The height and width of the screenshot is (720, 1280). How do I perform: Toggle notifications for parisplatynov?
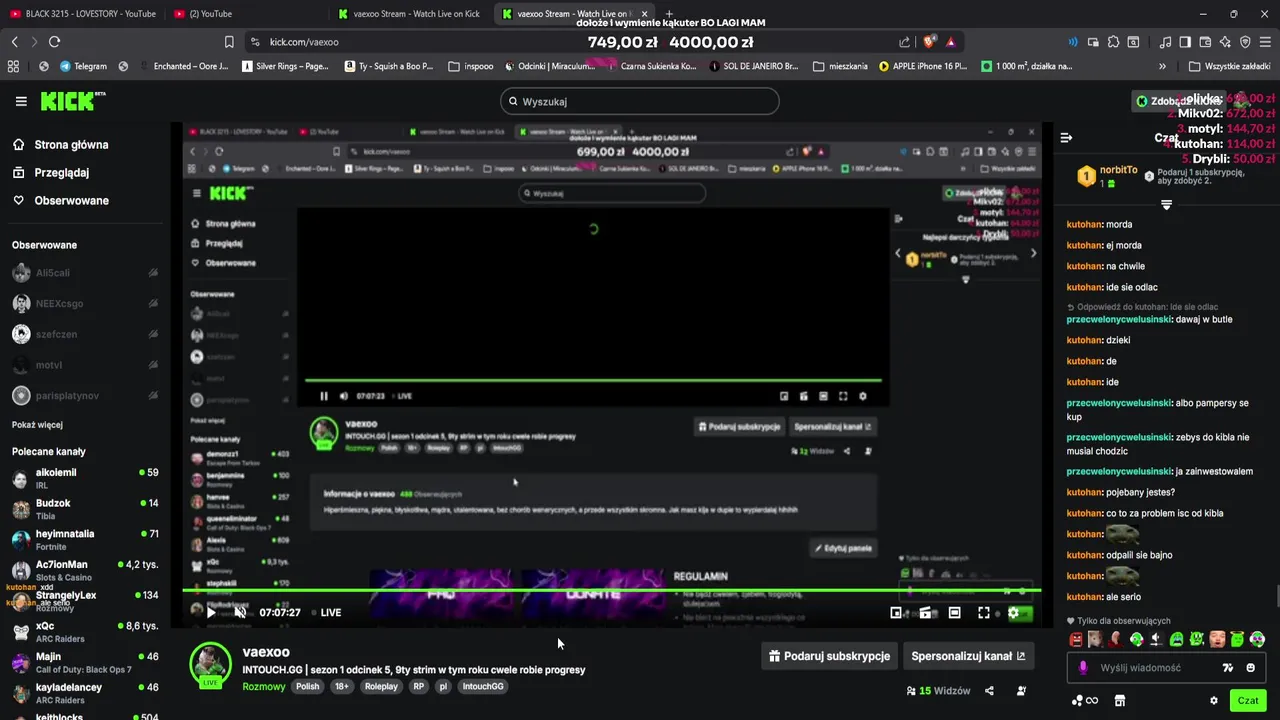[x=153, y=396]
